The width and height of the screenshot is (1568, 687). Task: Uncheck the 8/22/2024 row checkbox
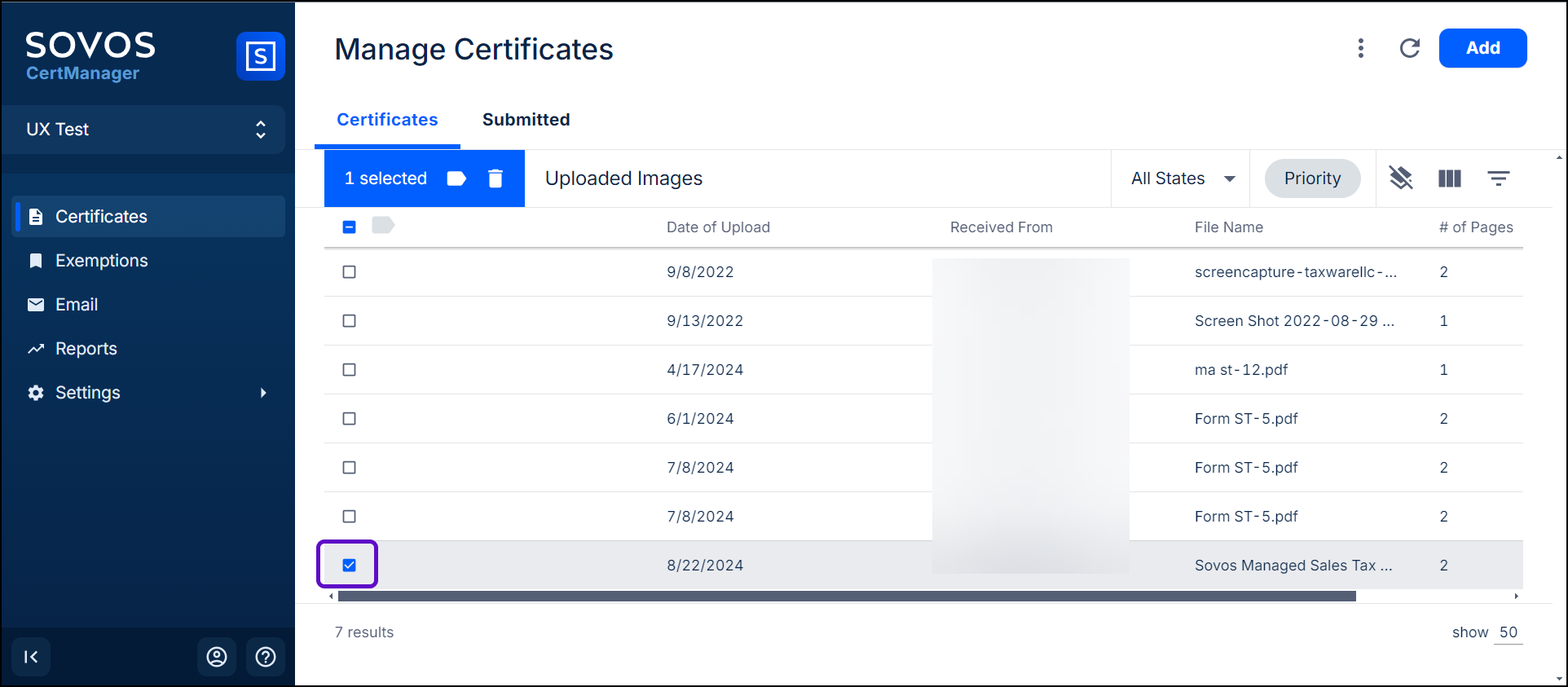coord(350,566)
